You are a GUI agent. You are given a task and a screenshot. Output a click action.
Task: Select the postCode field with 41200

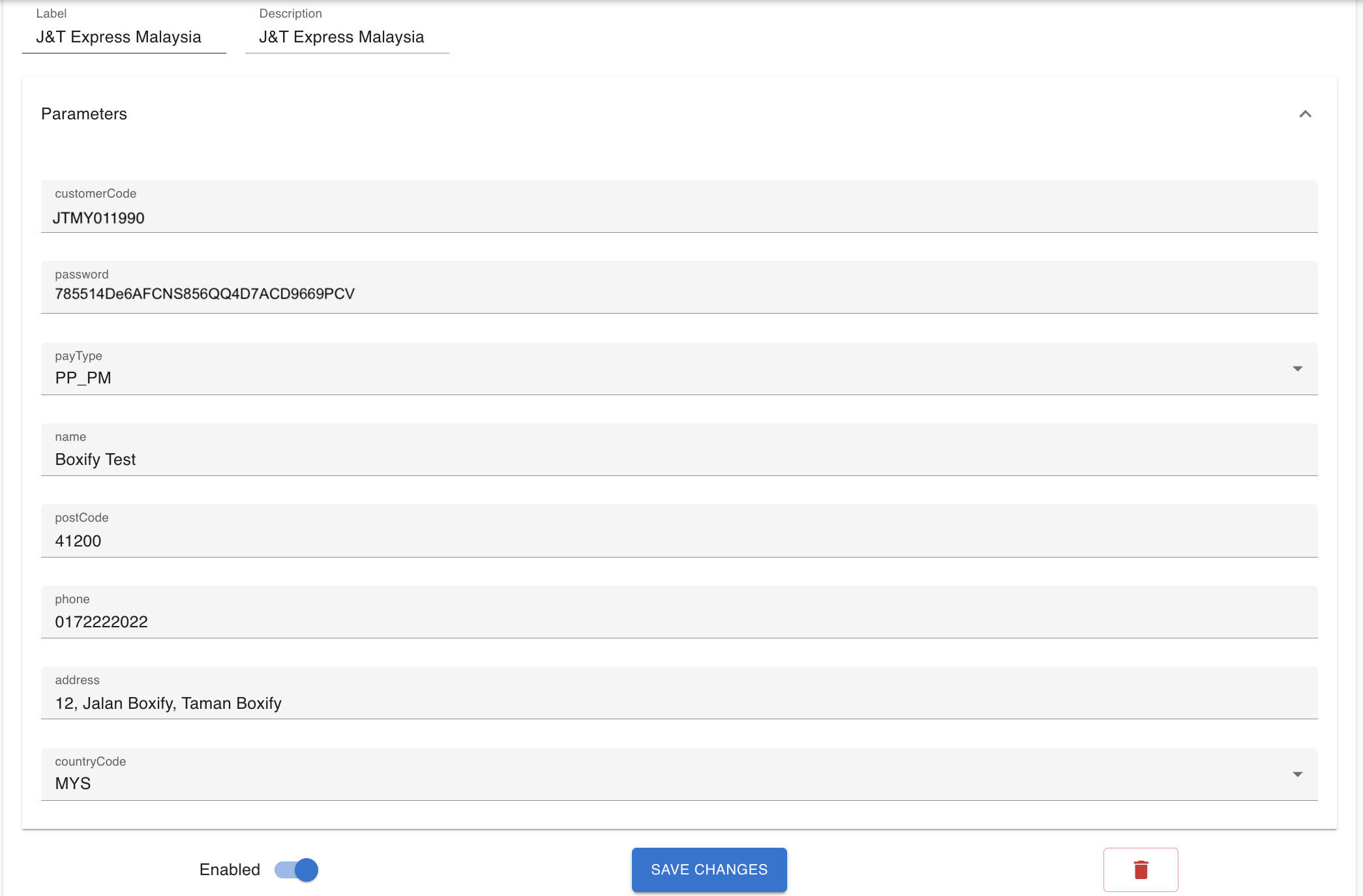pyautogui.click(x=678, y=541)
